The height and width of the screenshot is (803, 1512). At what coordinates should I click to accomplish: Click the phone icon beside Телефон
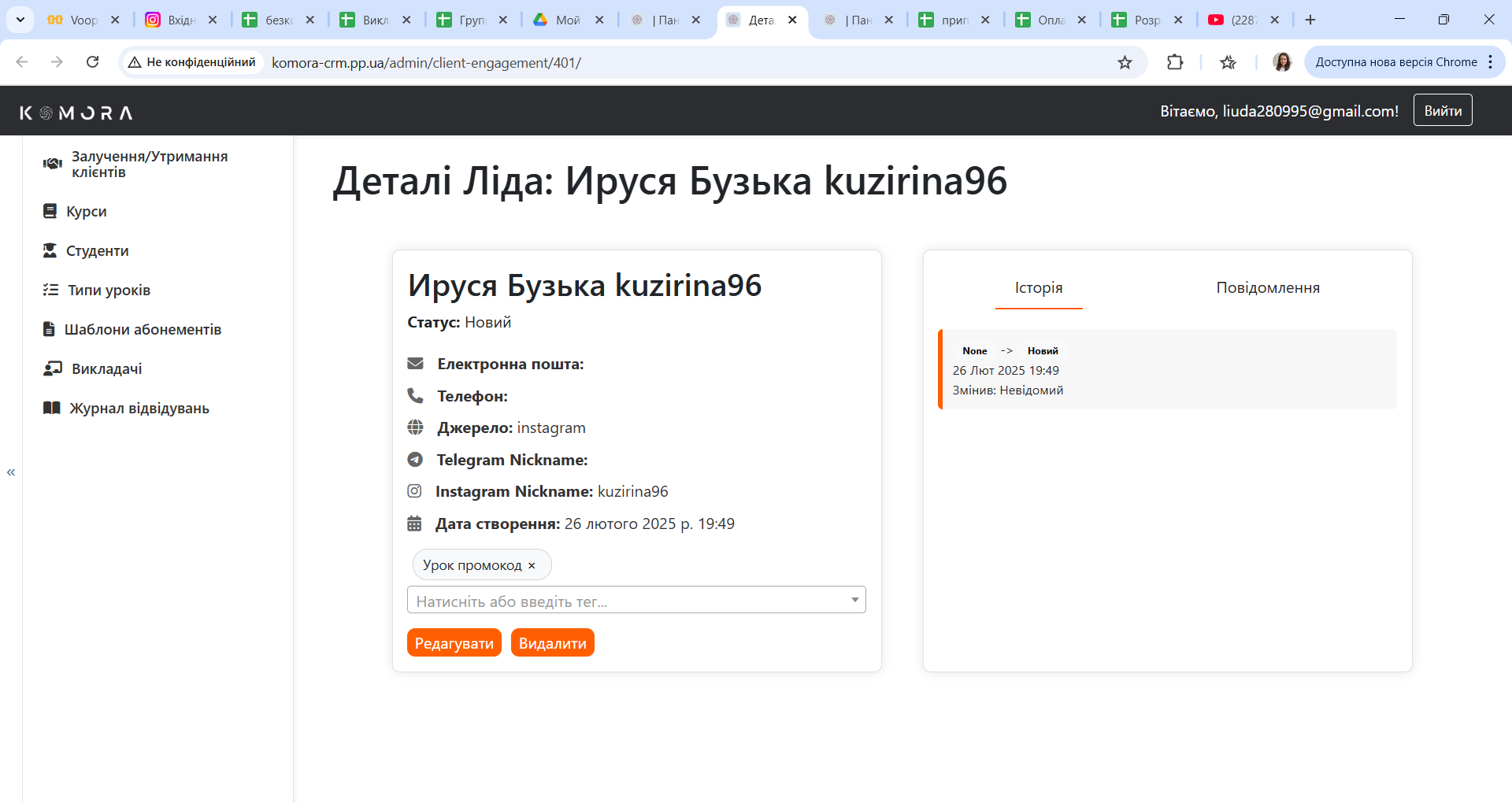pos(416,395)
